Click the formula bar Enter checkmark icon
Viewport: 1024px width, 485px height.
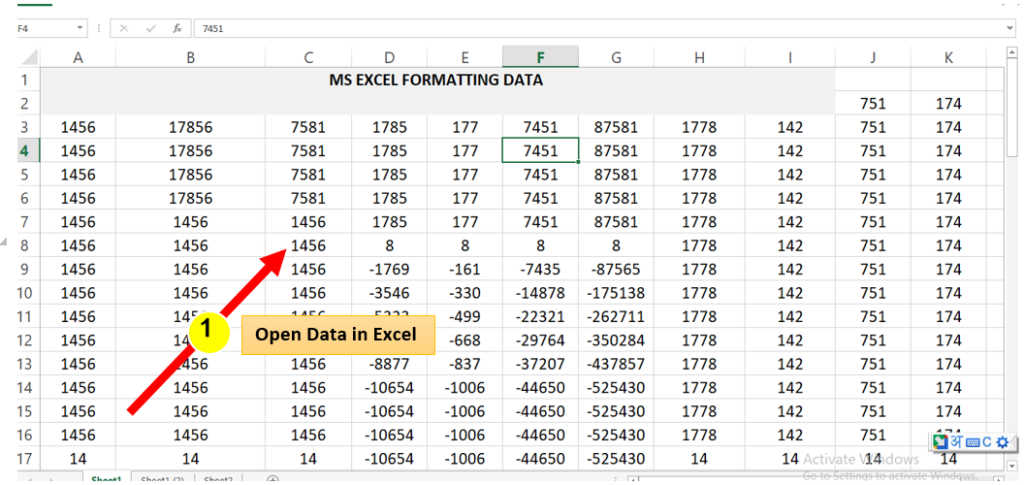pos(151,29)
